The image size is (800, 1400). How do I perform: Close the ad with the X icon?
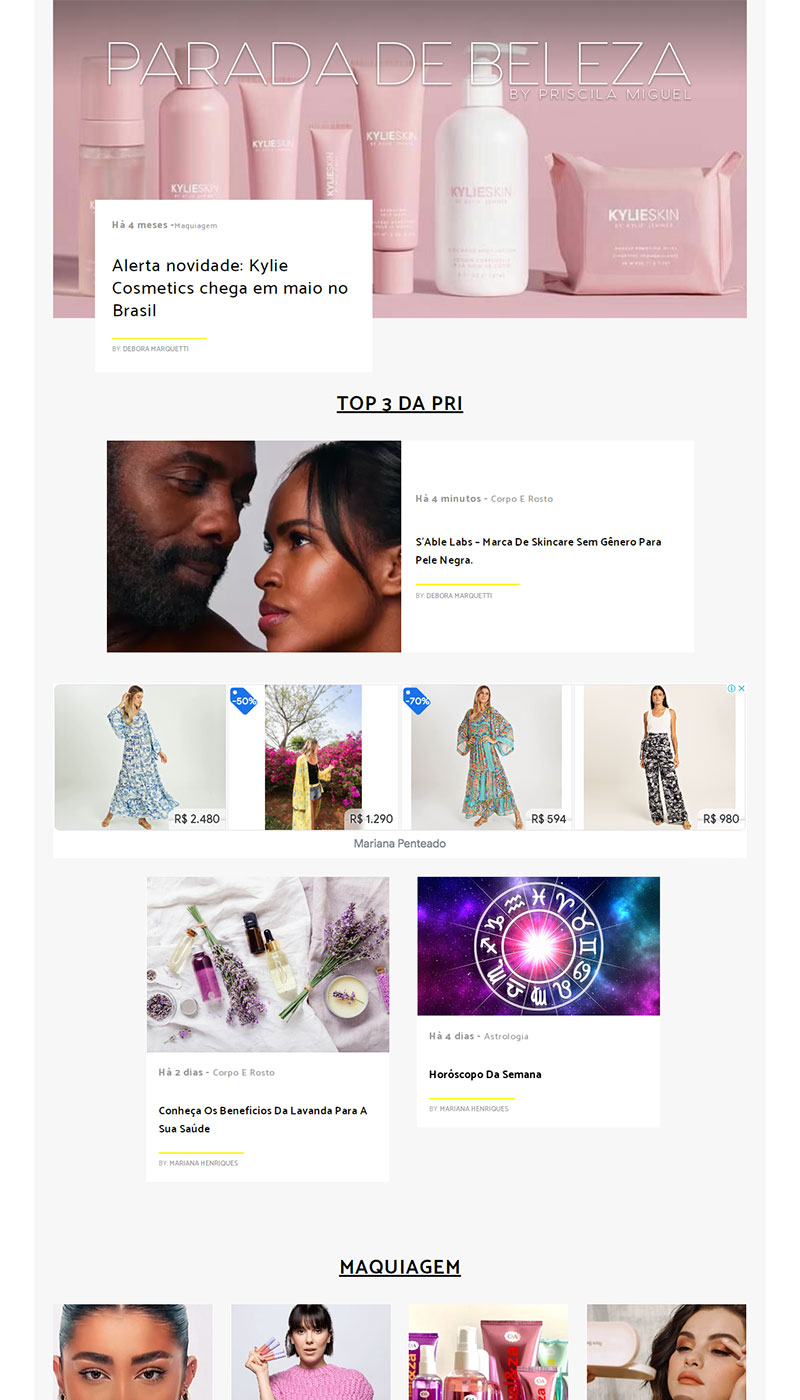pyautogui.click(x=741, y=689)
